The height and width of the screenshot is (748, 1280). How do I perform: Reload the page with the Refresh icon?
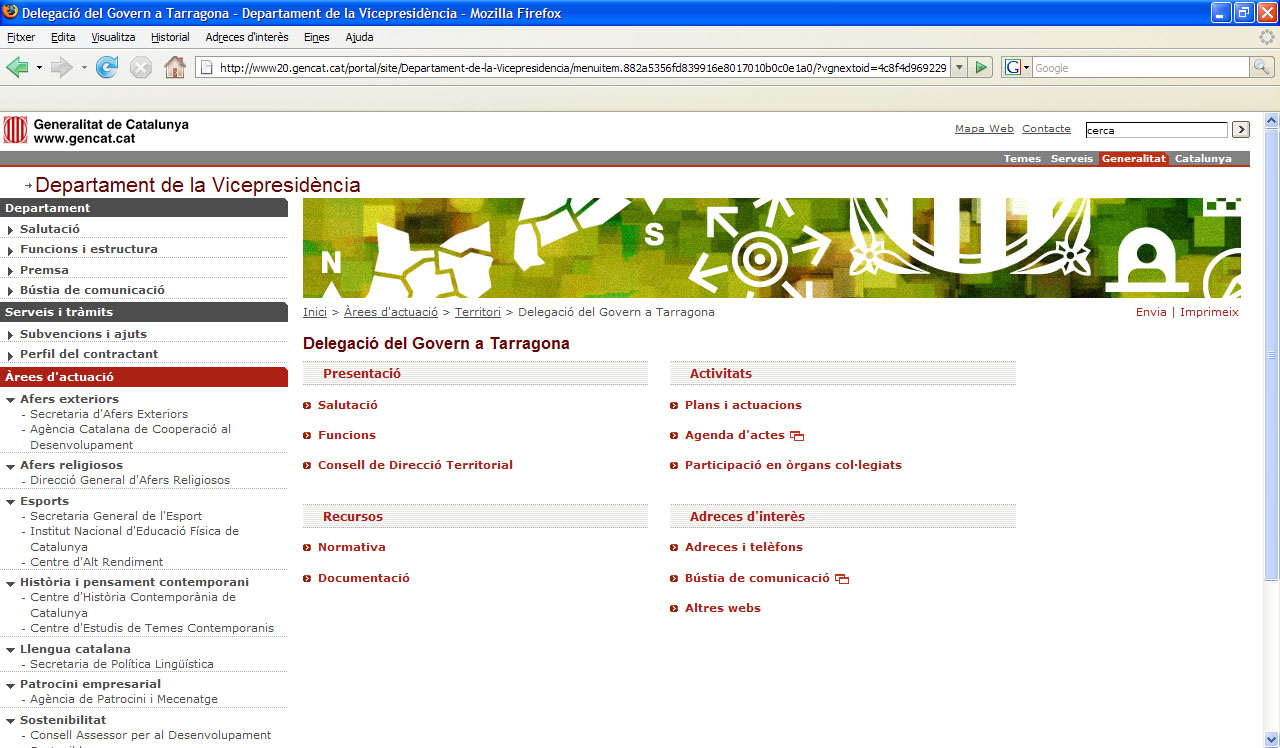click(106, 68)
